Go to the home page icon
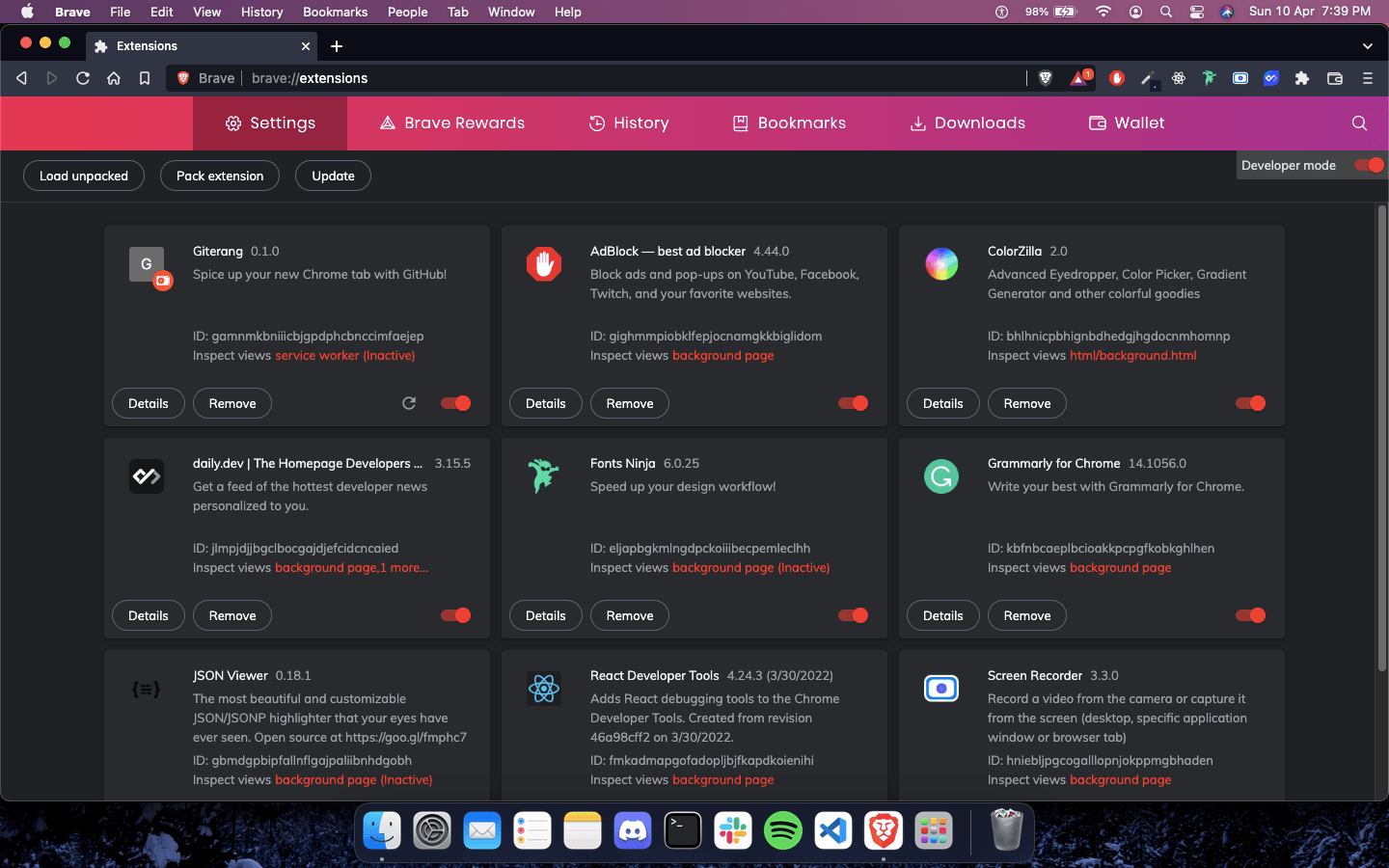Image resolution: width=1389 pixels, height=868 pixels. [114, 78]
